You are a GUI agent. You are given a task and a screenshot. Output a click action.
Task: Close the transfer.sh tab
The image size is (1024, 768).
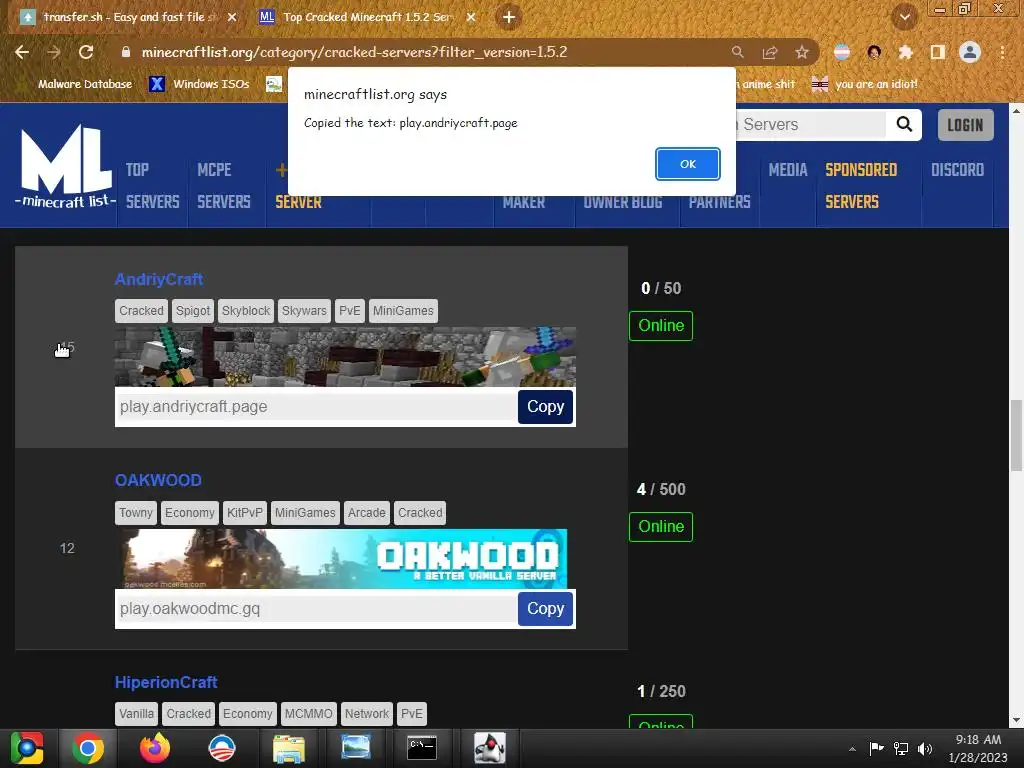[x=232, y=17]
